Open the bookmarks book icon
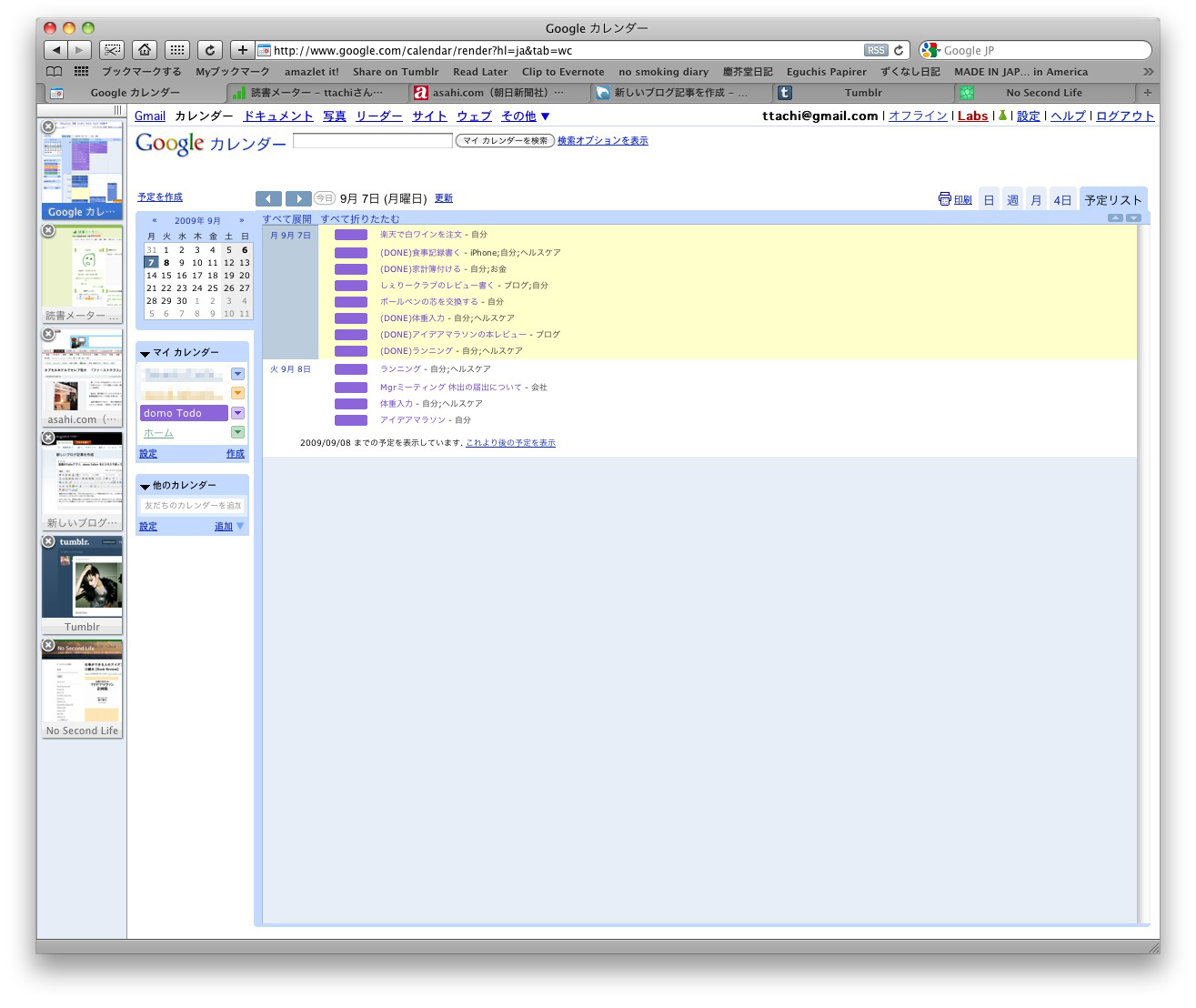Viewport: 1196px width, 1008px height. 55,72
